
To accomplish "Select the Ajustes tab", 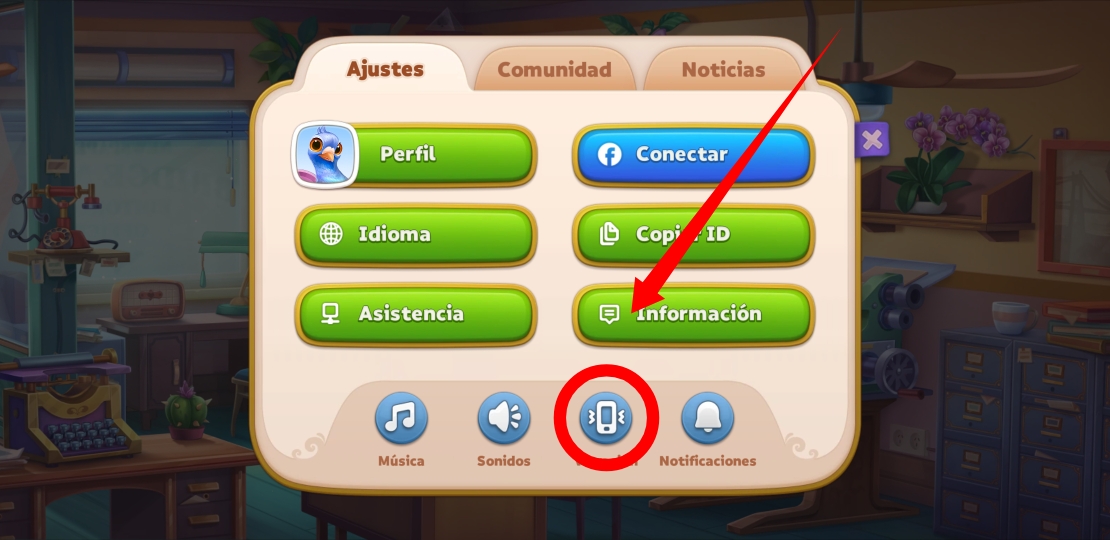I will 385,69.
